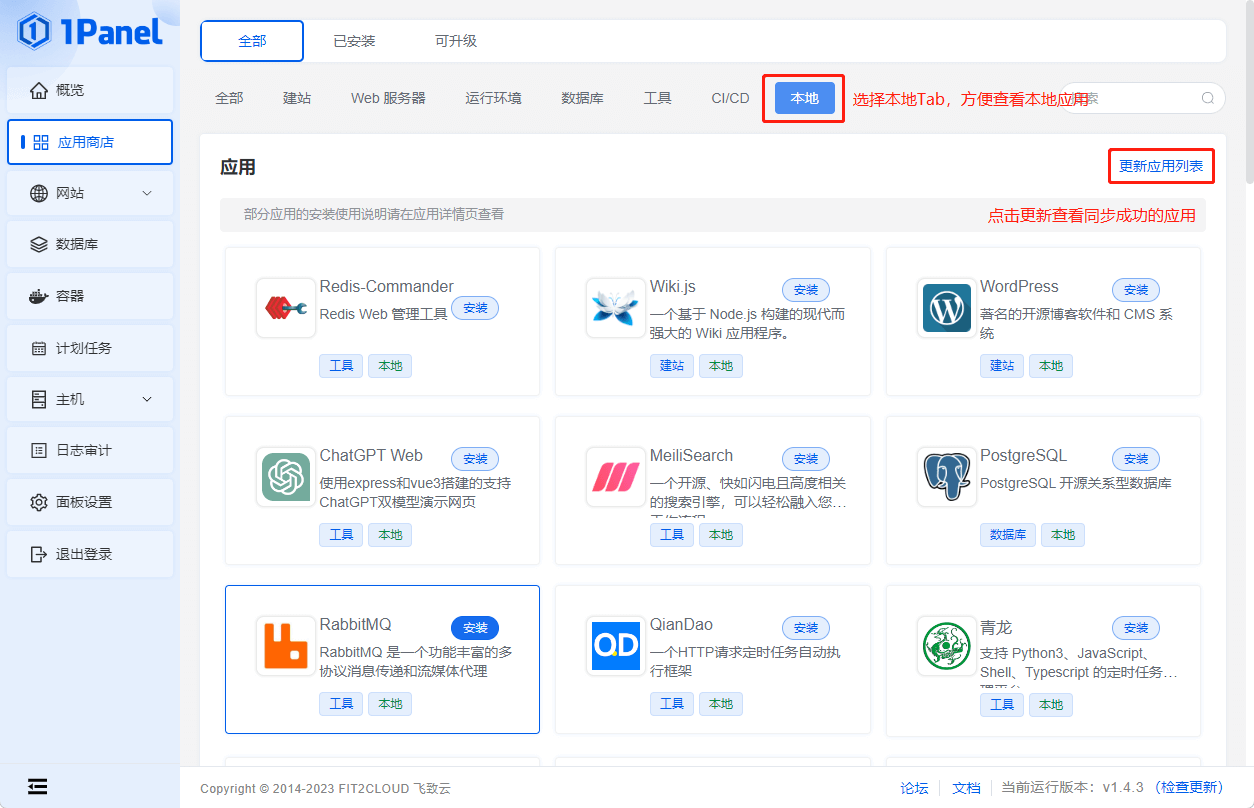
Task: Switch to the 可升级 tab
Action: [x=456, y=41]
